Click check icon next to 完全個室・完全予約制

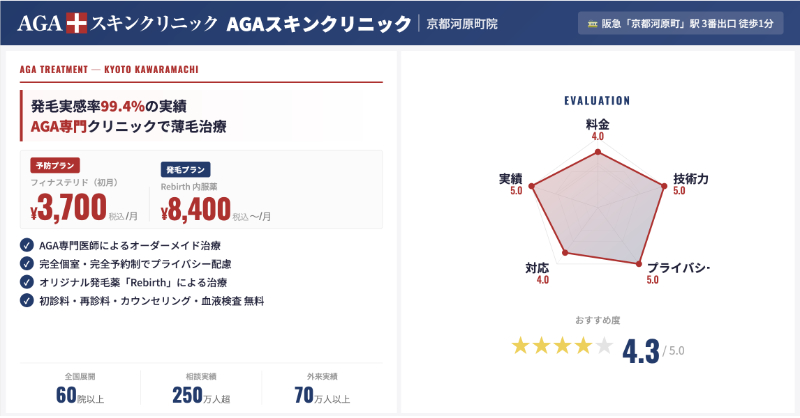pyautogui.click(x=26, y=263)
